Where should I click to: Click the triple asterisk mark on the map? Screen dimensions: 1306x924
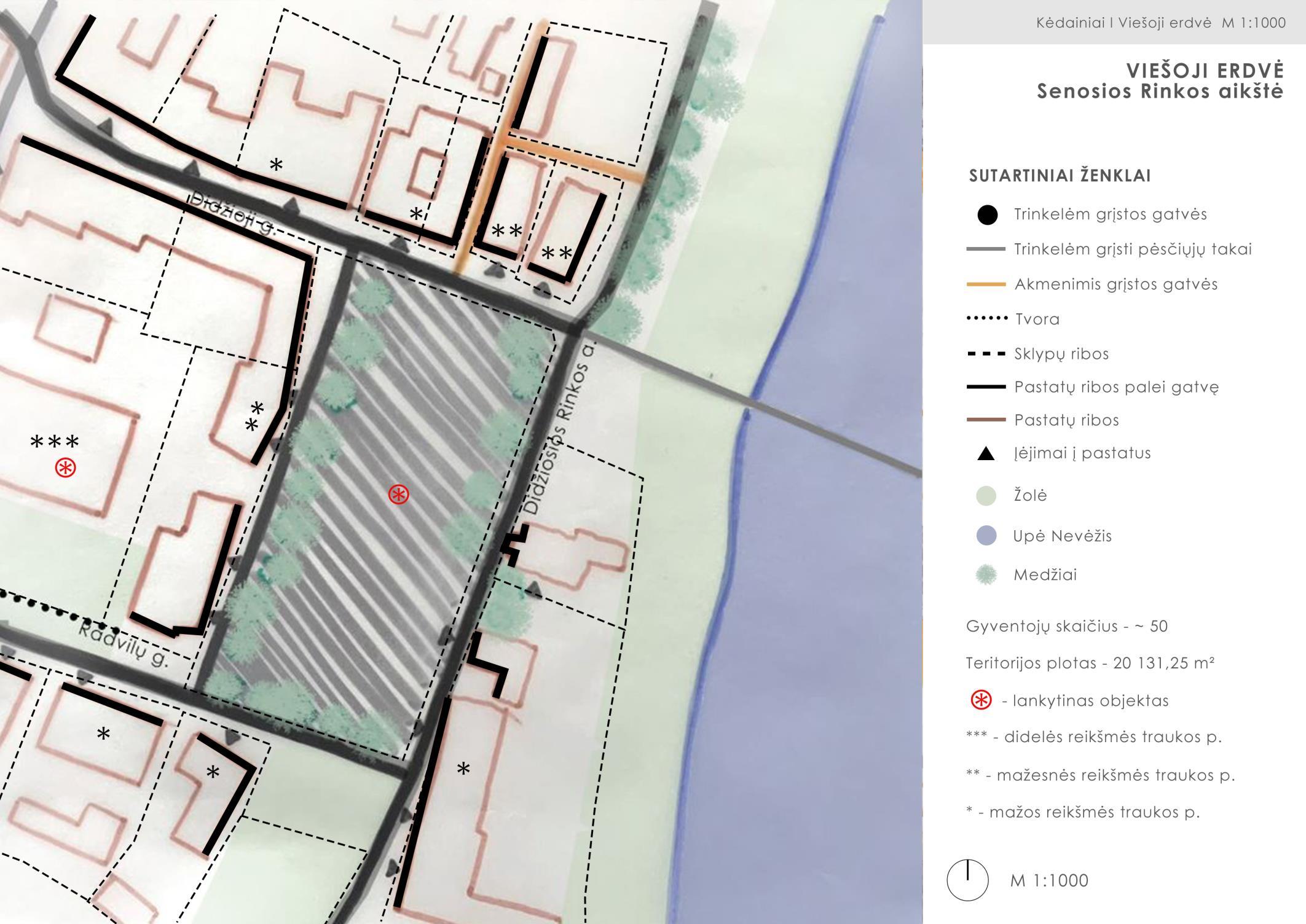[x=55, y=442]
